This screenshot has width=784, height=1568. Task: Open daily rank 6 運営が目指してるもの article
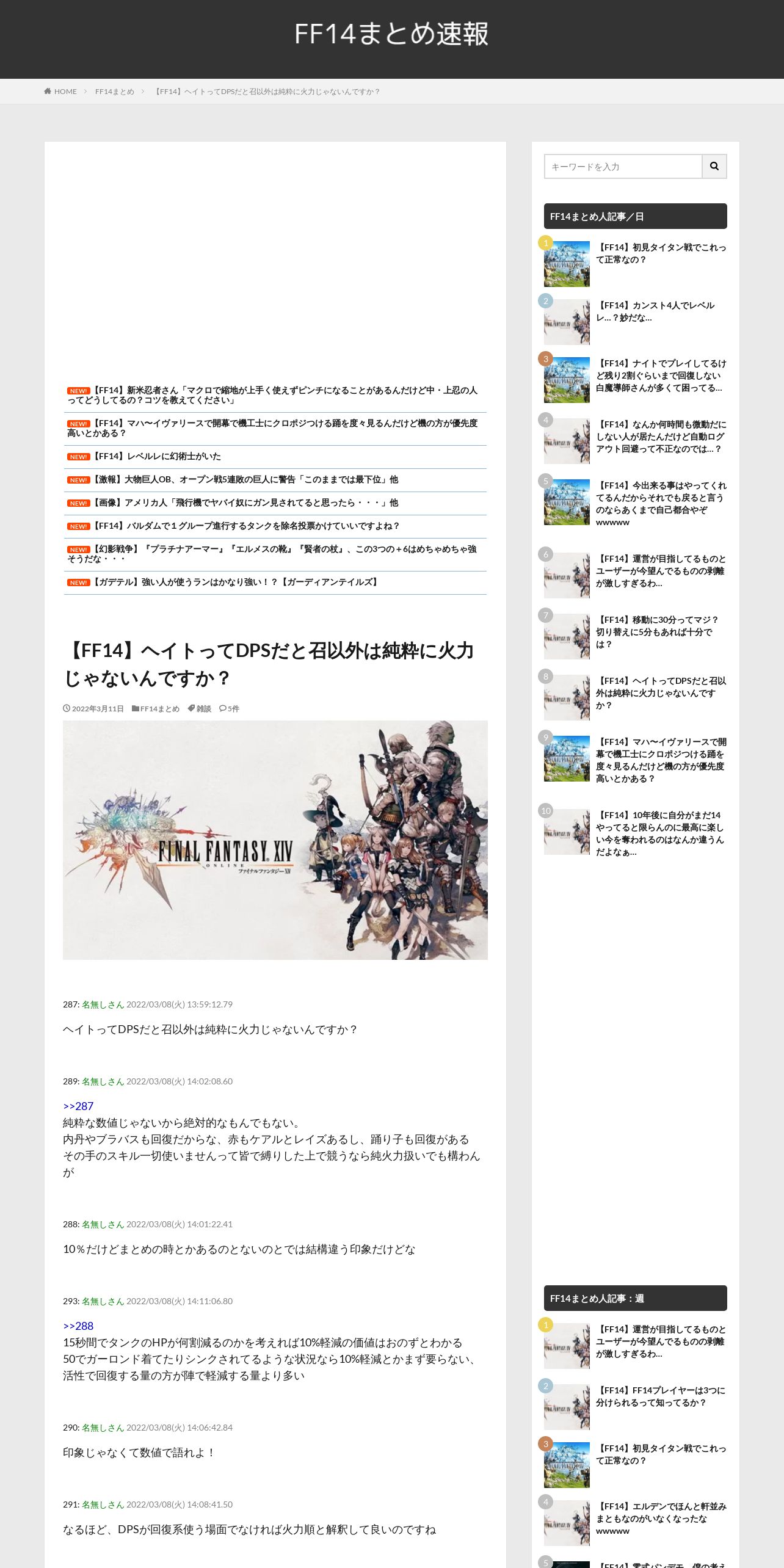pos(661,571)
